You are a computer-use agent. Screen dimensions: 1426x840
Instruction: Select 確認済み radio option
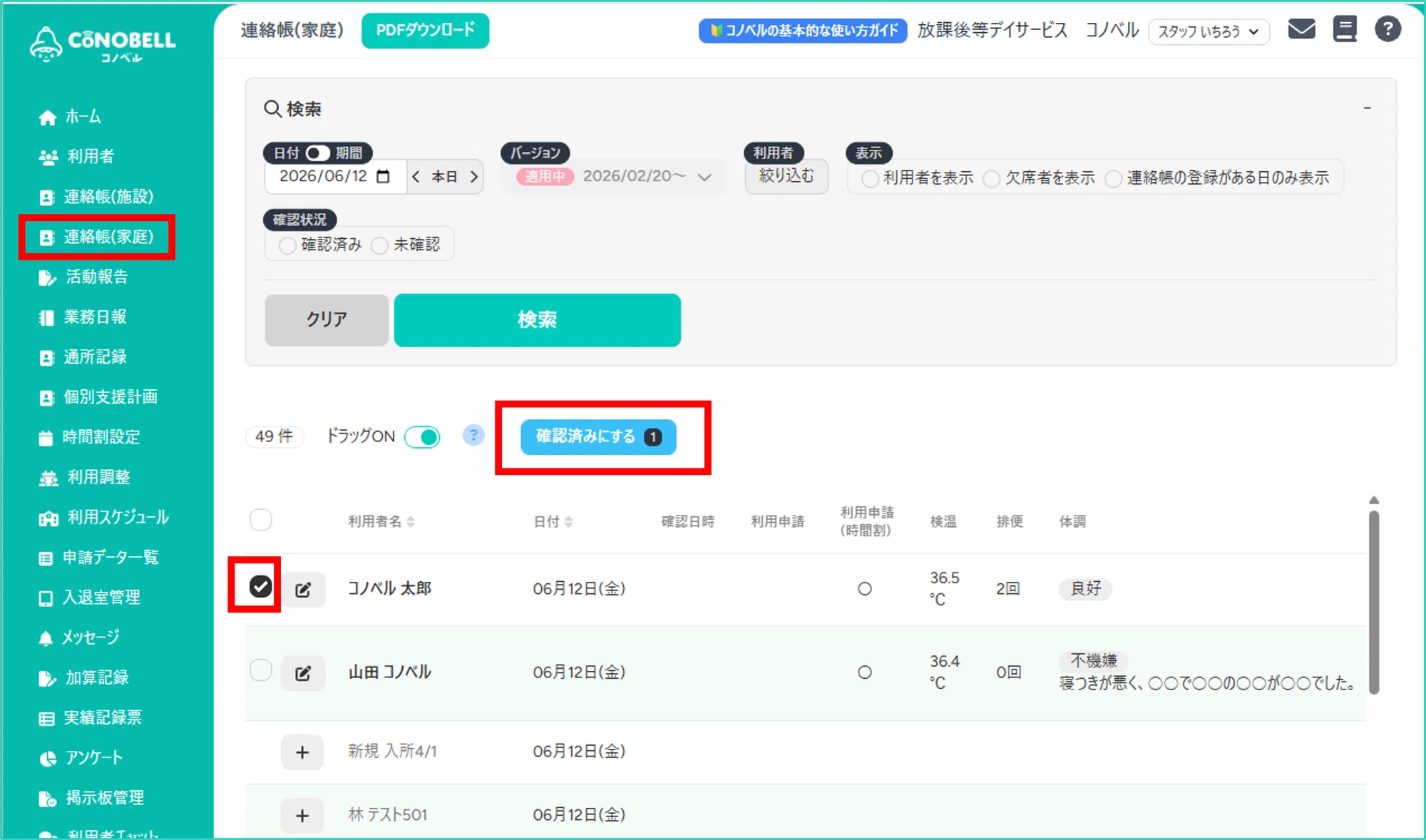coord(287,245)
